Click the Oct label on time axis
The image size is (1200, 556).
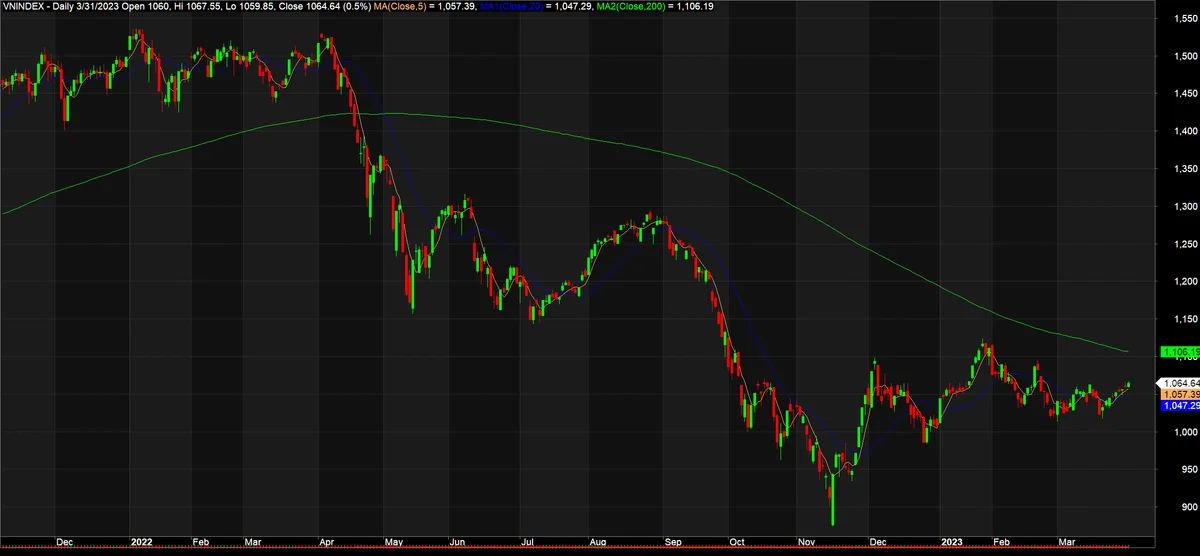pos(737,541)
